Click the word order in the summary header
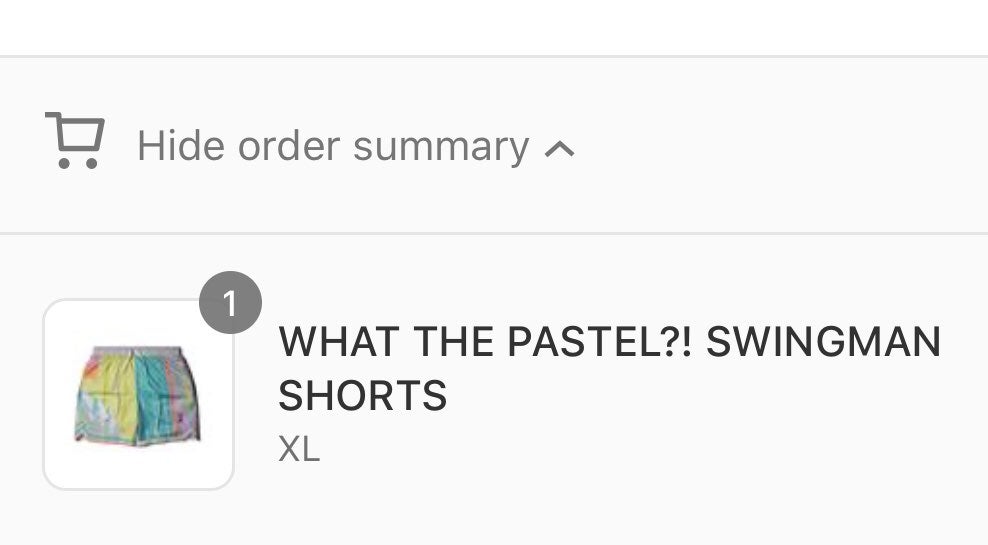Viewport: 988px width, 545px height. click(289, 146)
